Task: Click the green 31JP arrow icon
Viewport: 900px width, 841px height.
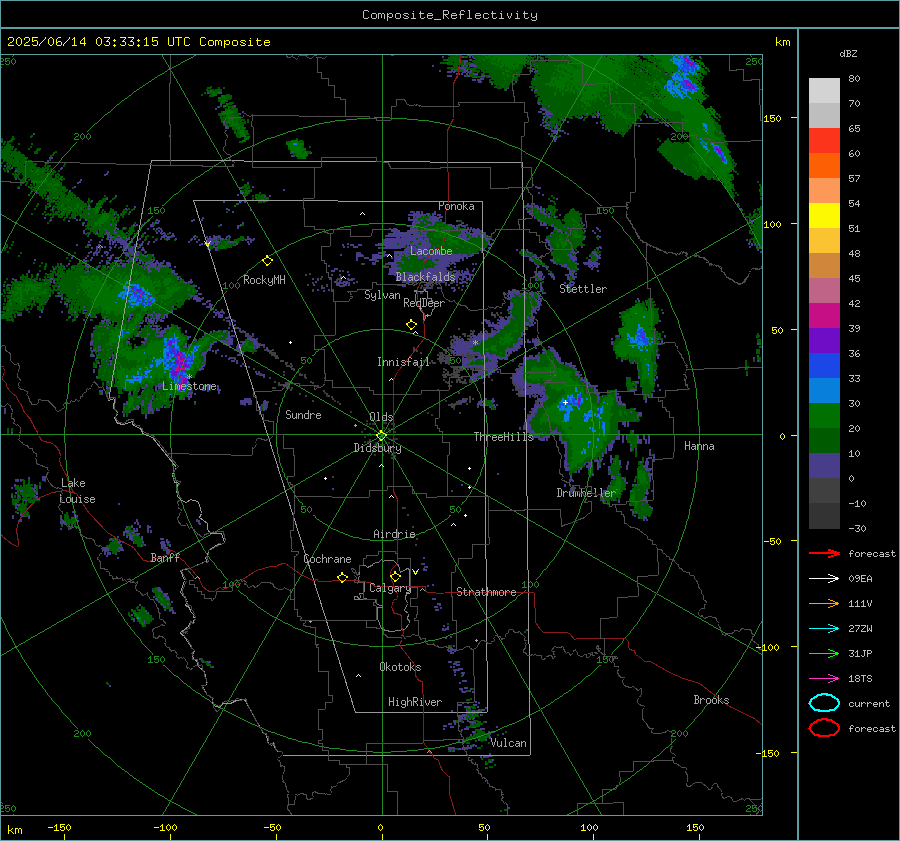Action: [824, 653]
